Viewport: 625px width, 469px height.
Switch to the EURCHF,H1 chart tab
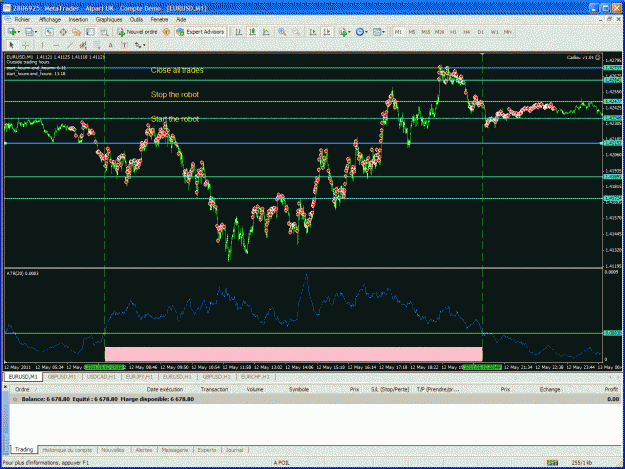pos(255,377)
